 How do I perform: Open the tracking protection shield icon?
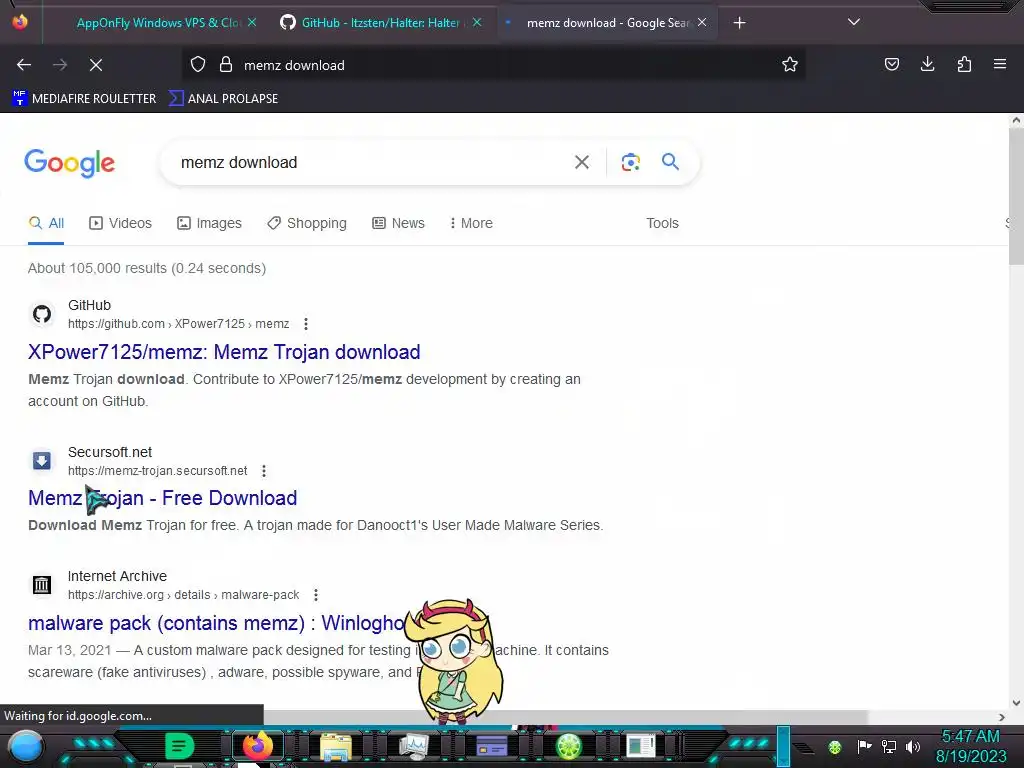[x=198, y=65]
